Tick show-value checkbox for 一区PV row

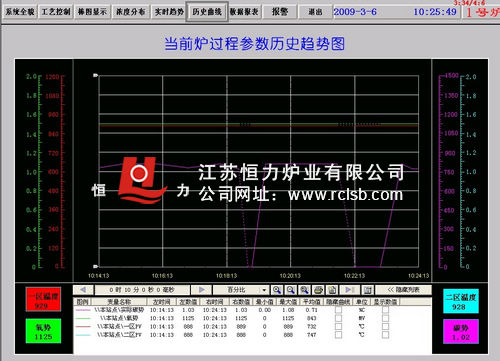click(x=385, y=326)
